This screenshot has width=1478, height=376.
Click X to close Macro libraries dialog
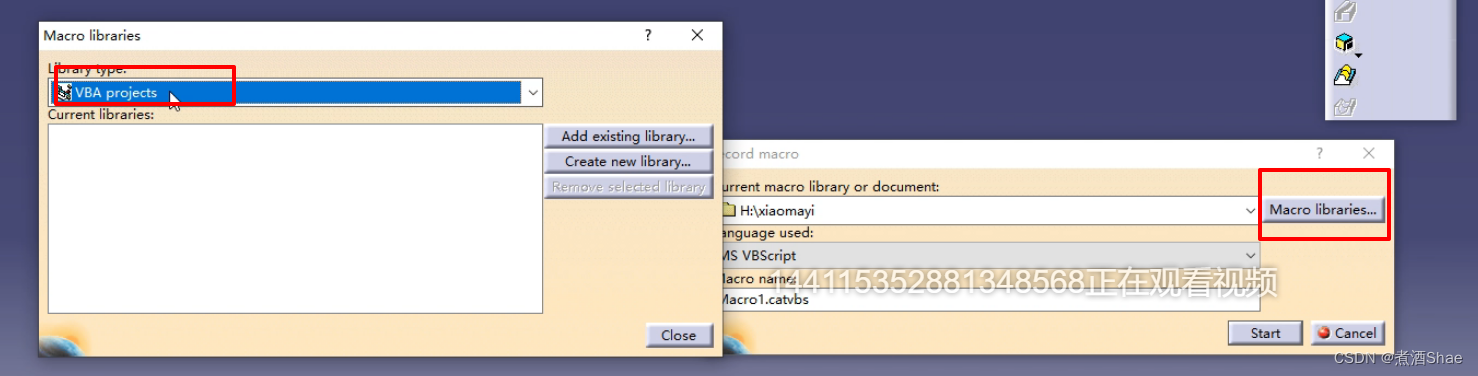(x=697, y=35)
